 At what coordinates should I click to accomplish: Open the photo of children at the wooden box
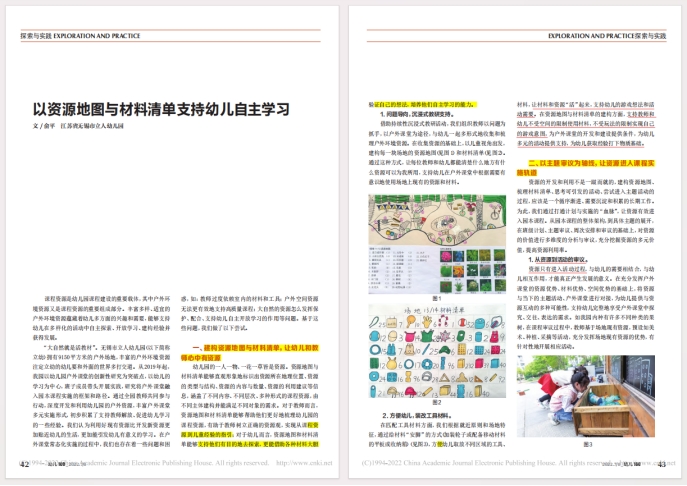586,396
